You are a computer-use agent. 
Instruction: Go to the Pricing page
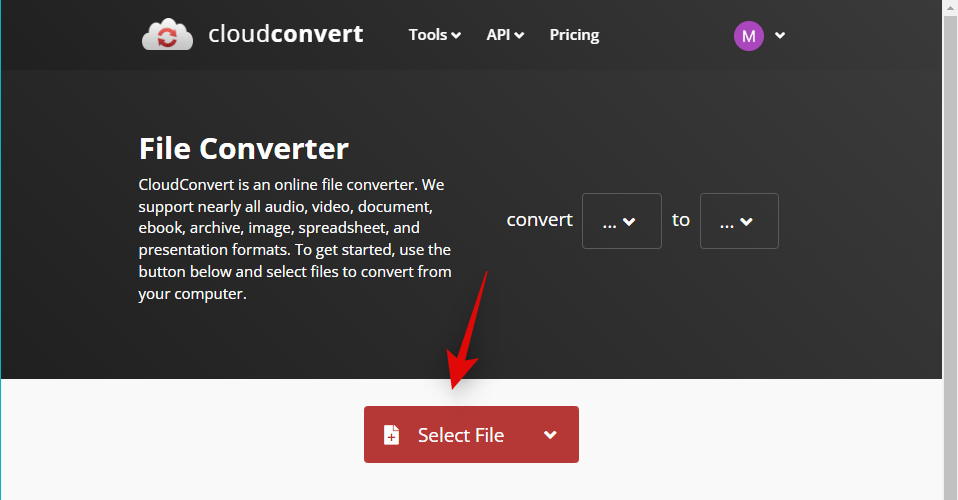[x=574, y=35]
